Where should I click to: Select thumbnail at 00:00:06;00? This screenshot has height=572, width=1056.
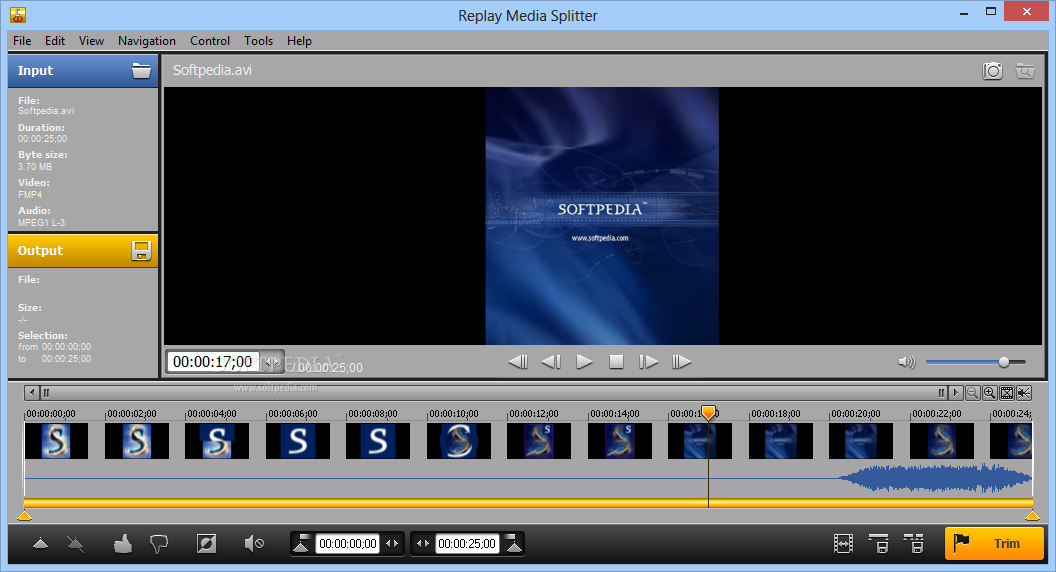click(298, 441)
